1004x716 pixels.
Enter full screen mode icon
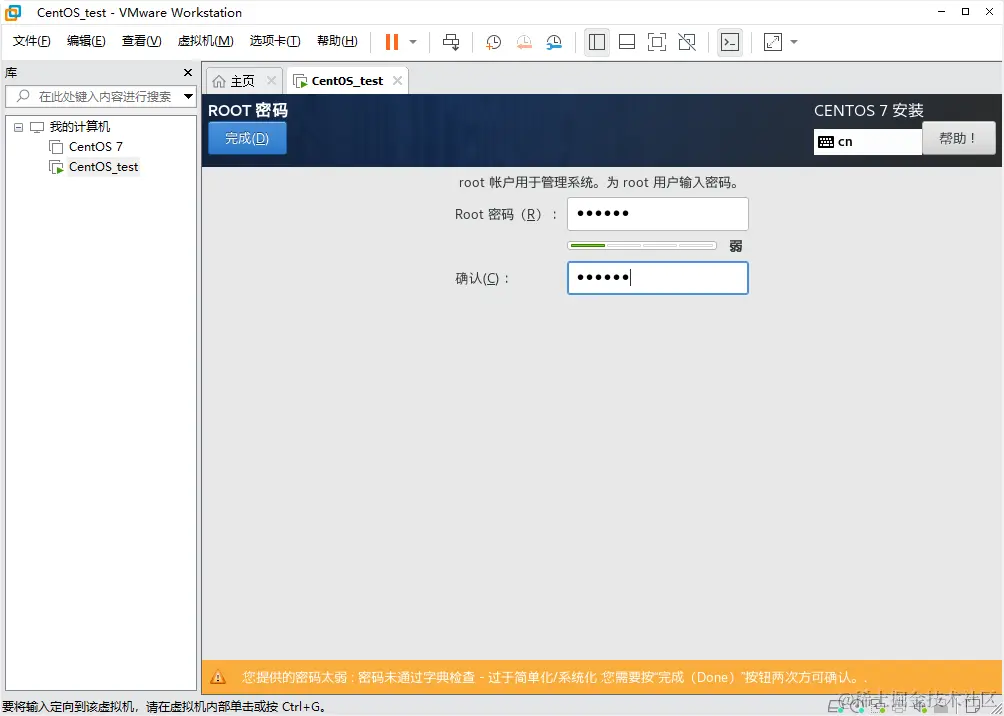(x=655, y=41)
